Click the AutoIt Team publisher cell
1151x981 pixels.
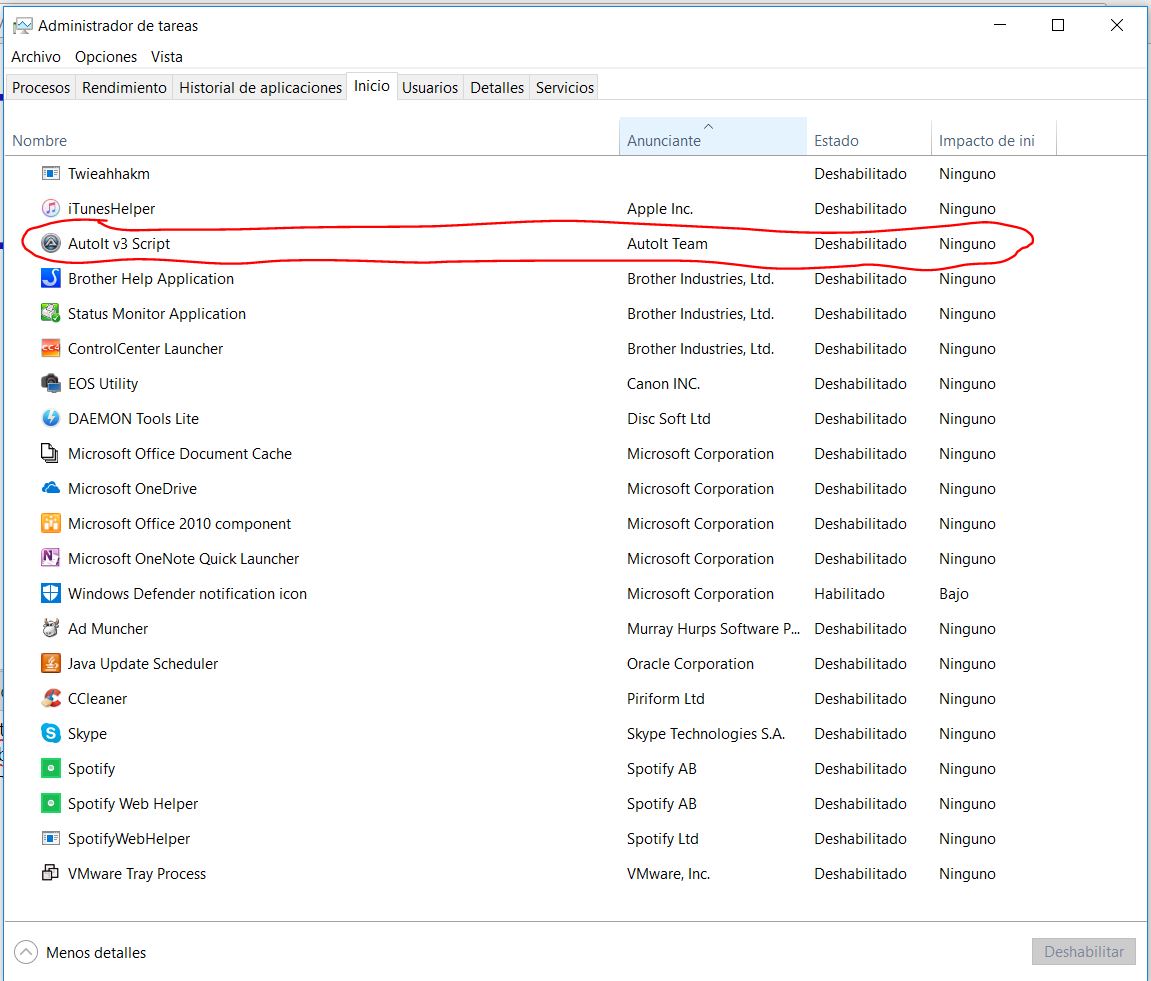[667, 244]
